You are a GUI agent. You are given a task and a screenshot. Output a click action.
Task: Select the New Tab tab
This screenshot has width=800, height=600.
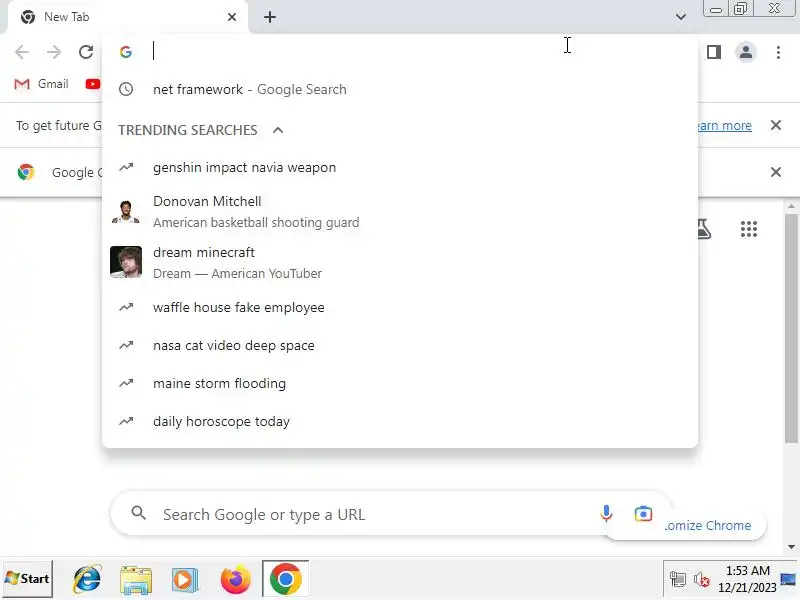click(128, 17)
